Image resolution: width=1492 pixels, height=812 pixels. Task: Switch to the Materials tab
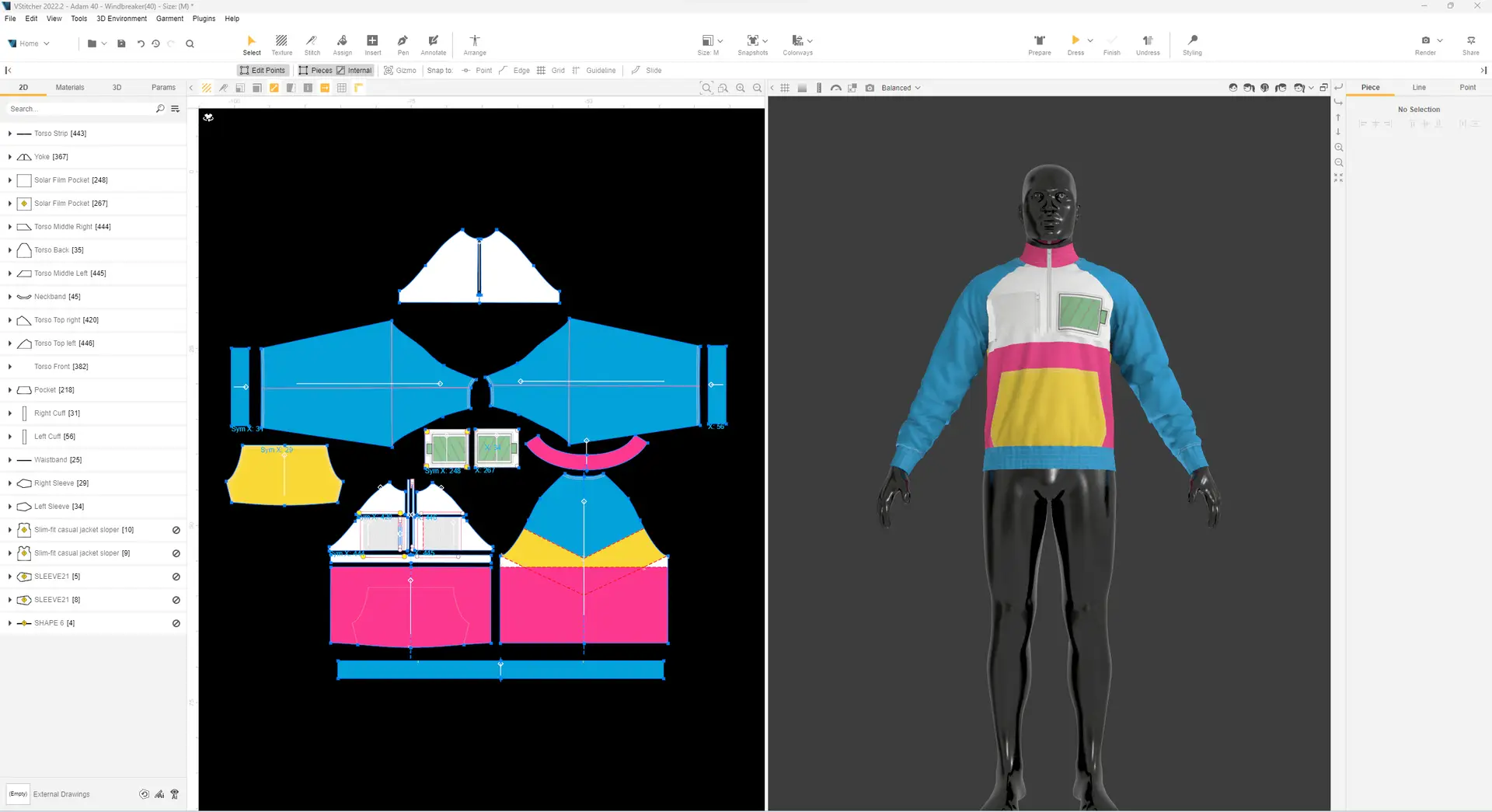point(69,87)
